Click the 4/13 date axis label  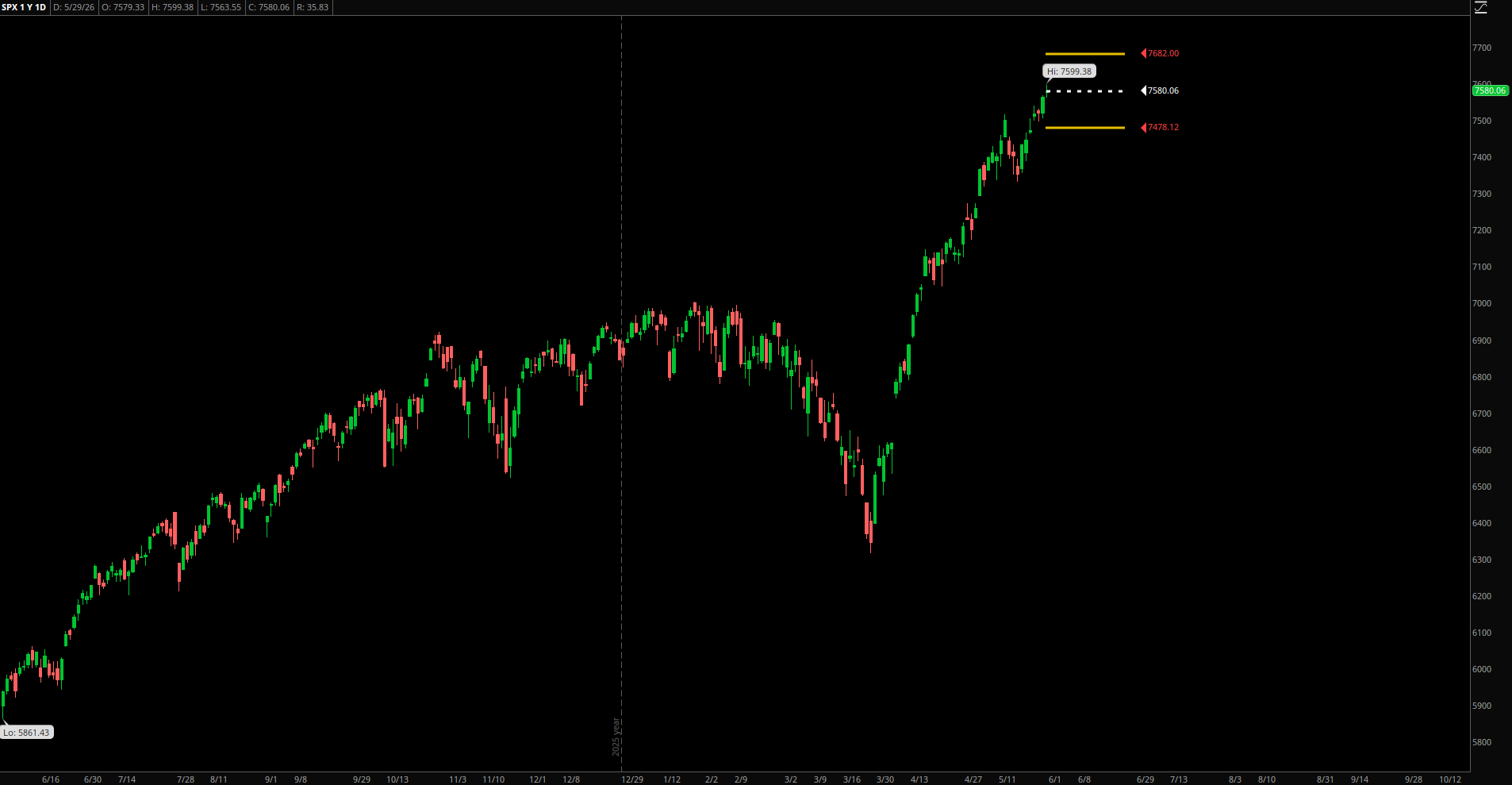point(919,779)
